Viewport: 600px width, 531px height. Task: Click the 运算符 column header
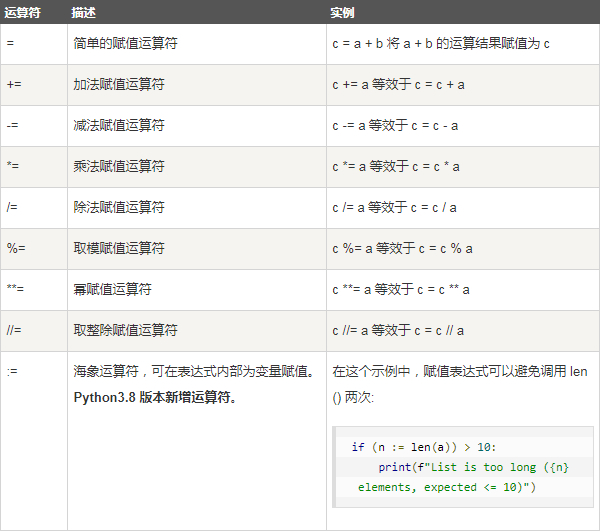[21, 13]
